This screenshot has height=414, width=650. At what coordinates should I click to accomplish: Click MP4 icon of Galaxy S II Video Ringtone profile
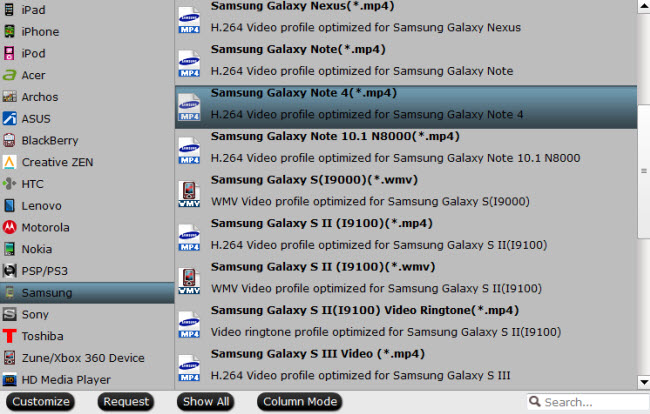point(189,324)
